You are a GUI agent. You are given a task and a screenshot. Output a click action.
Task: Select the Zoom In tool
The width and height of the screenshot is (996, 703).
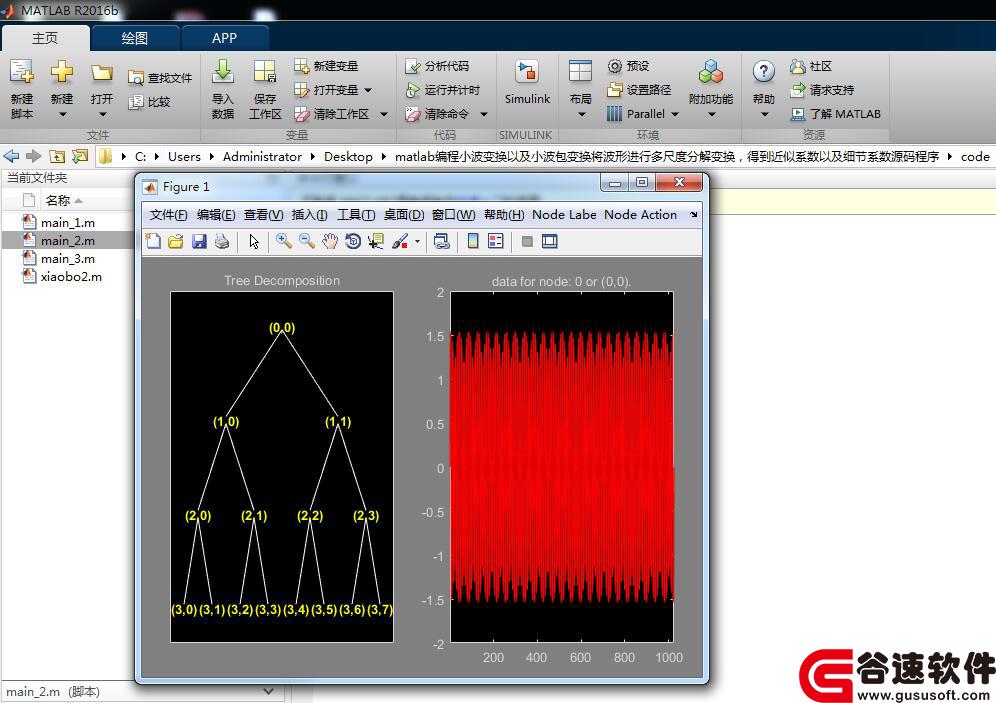(x=283, y=241)
